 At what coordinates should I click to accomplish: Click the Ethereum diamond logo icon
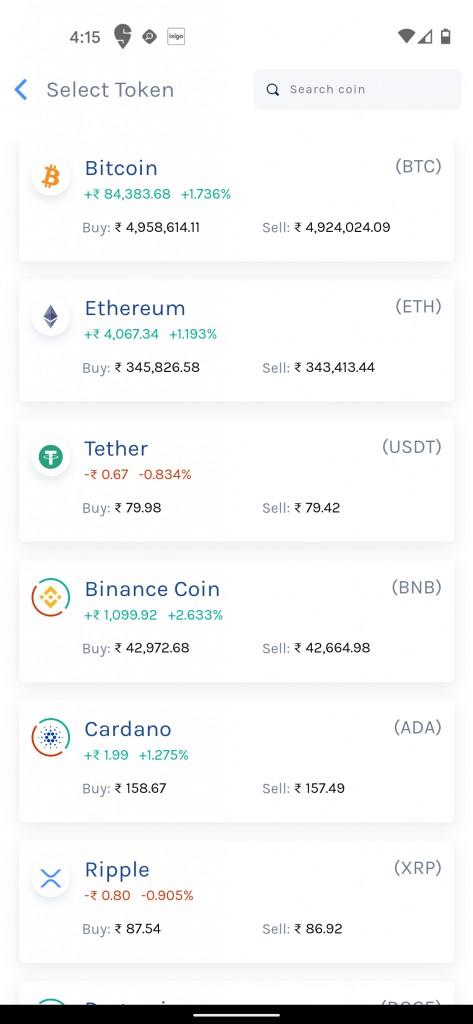pyautogui.click(x=51, y=317)
